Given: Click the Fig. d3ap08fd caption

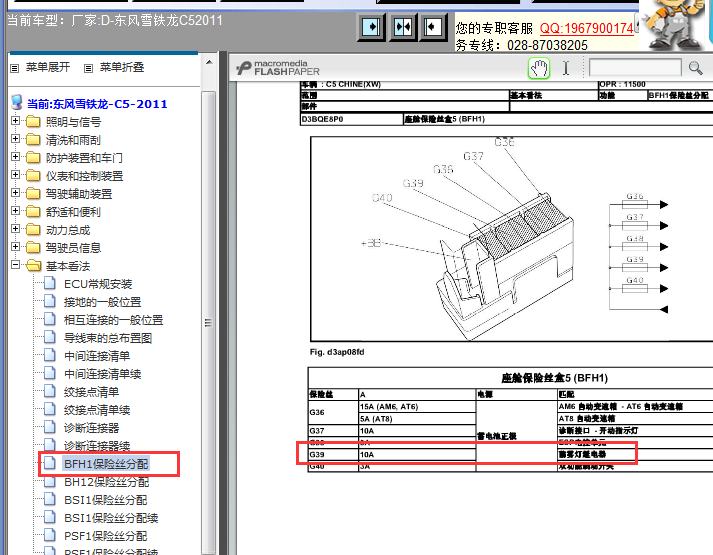Looking at the screenshot, I should pos(337,352).
